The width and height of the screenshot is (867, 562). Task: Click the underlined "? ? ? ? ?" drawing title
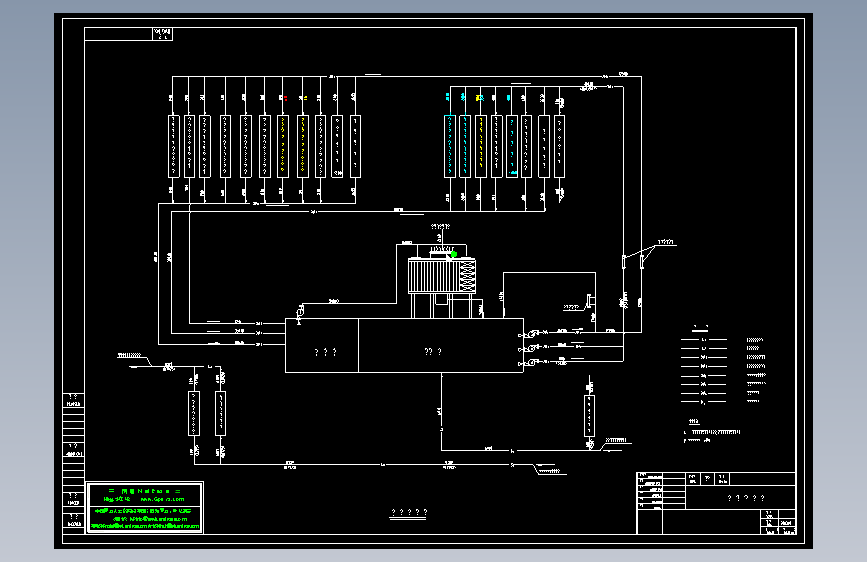409,513
